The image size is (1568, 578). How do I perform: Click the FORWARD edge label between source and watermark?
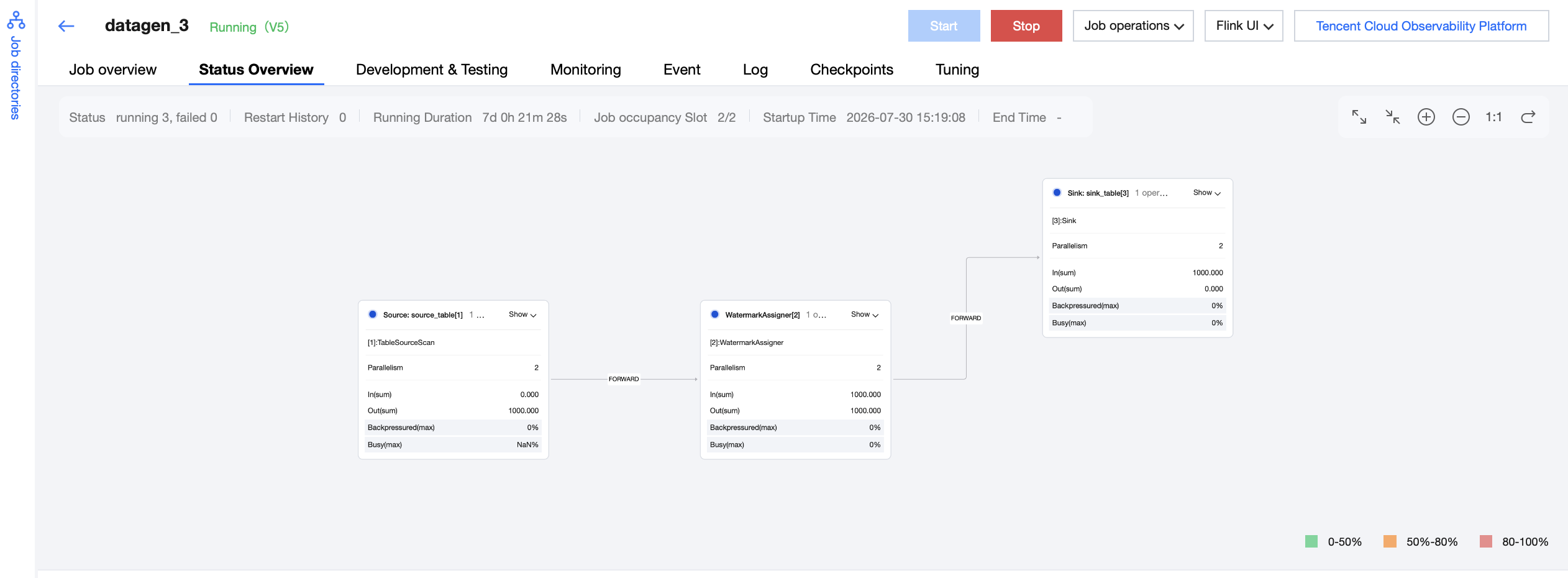pos(624,379)
